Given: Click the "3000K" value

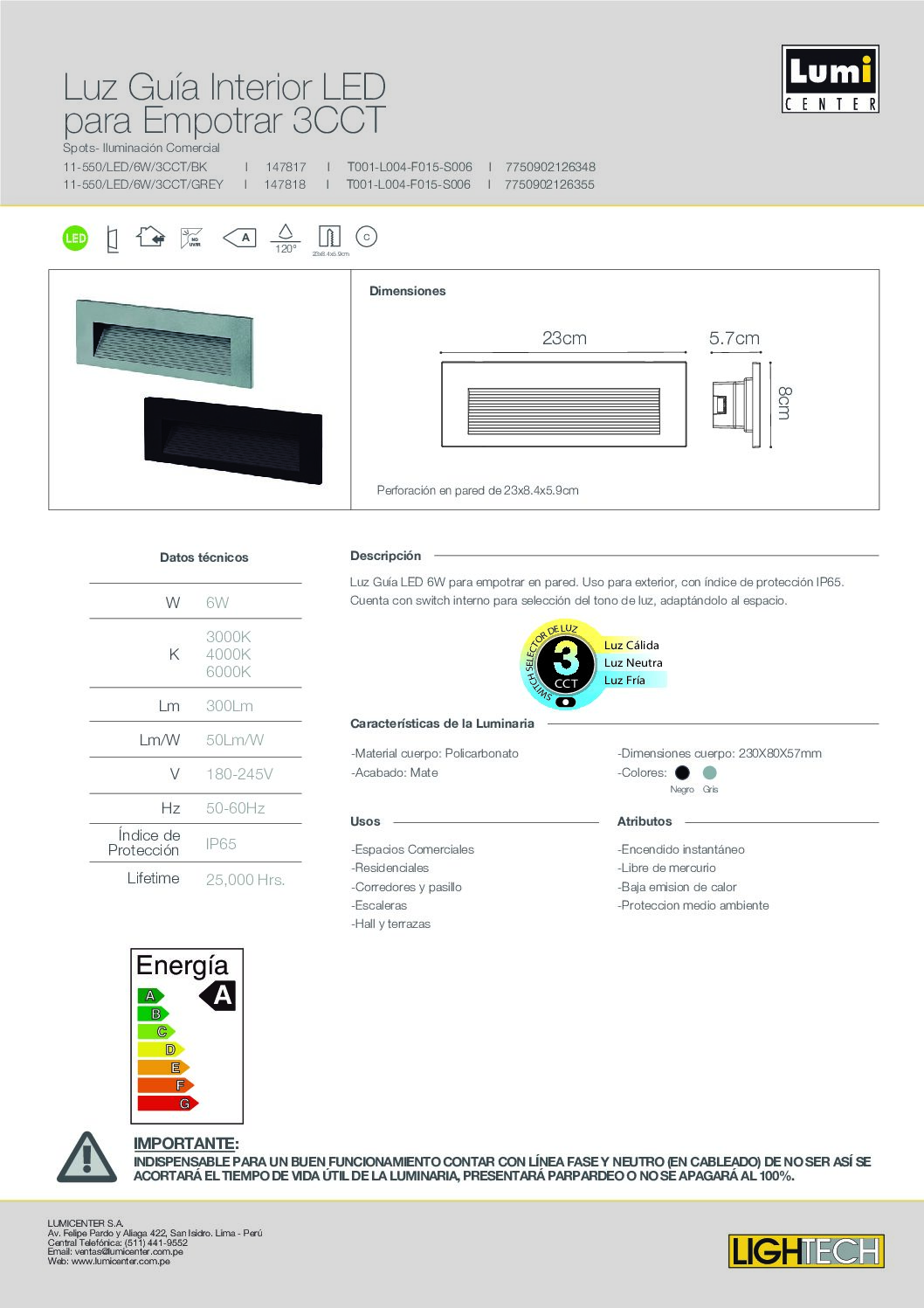Looking at the screenshot, I should click(229, 637).
